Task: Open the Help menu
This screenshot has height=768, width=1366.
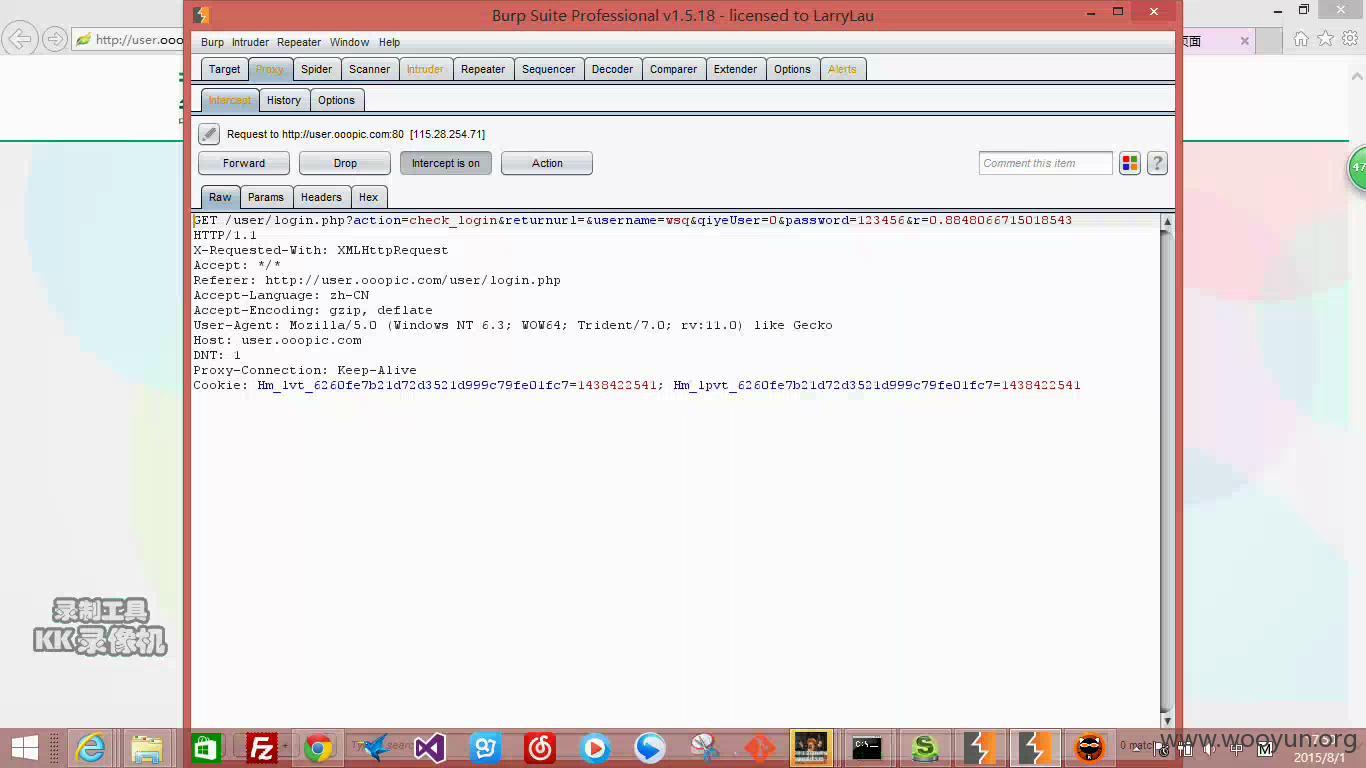Action: tap(389, 42)
